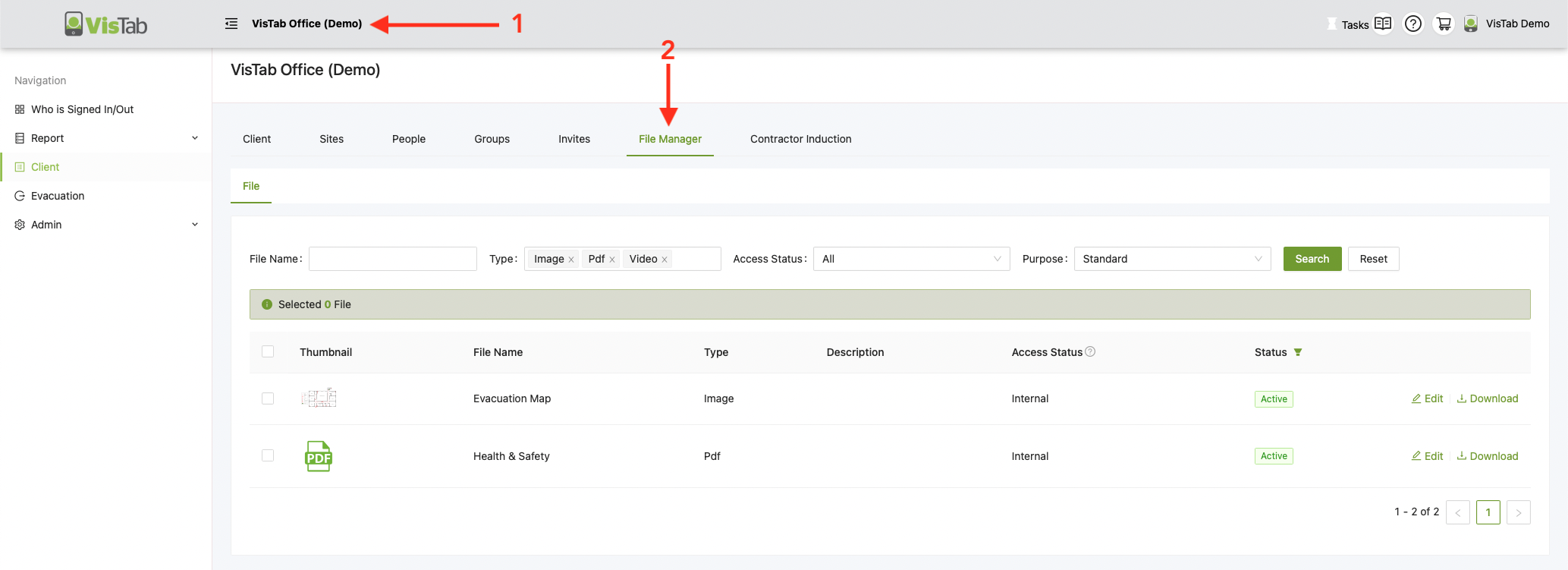The height and width of the screenshot is (570, 1568).
Task: Click the Access Status info icon
Action: point(1090,351)
